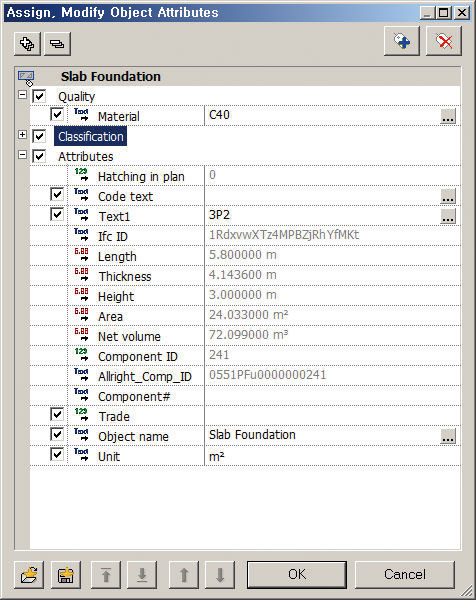Screen dimensions: 476x600
Task: Collapse the Attributes group
Action: click(23, 155)
